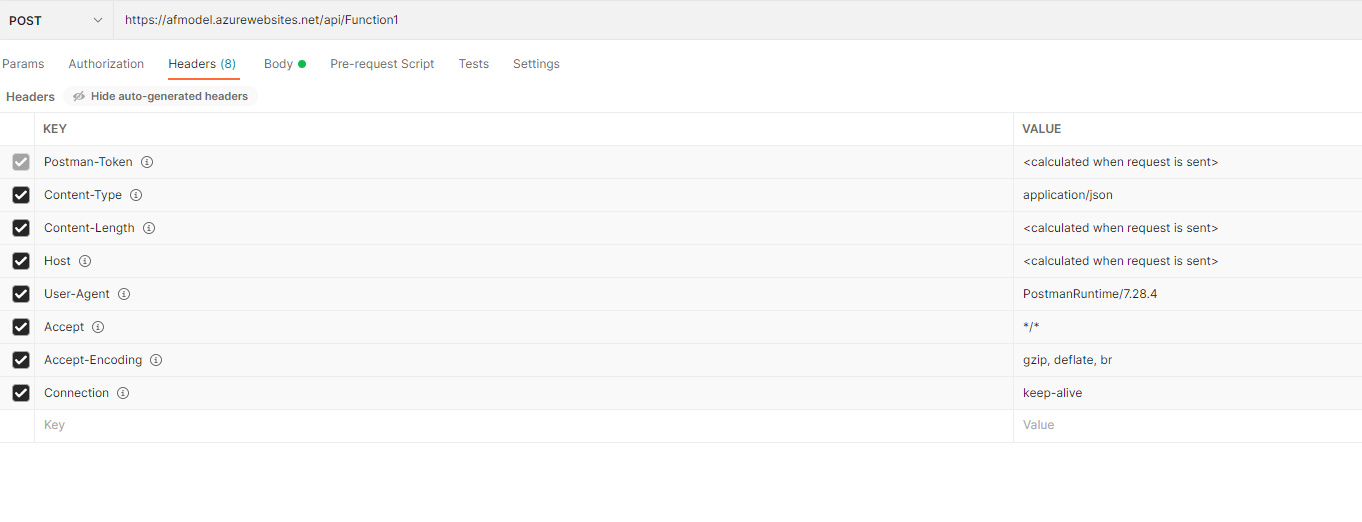The width and height of the screenshot is (1362, 522).
Task: Click info icon beside User-Agent header
Action: [124, 294]
